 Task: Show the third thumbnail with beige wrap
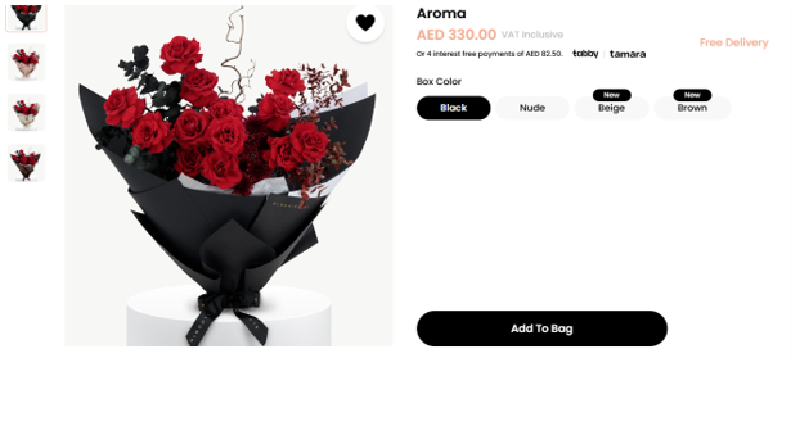[x=27, y=112]
